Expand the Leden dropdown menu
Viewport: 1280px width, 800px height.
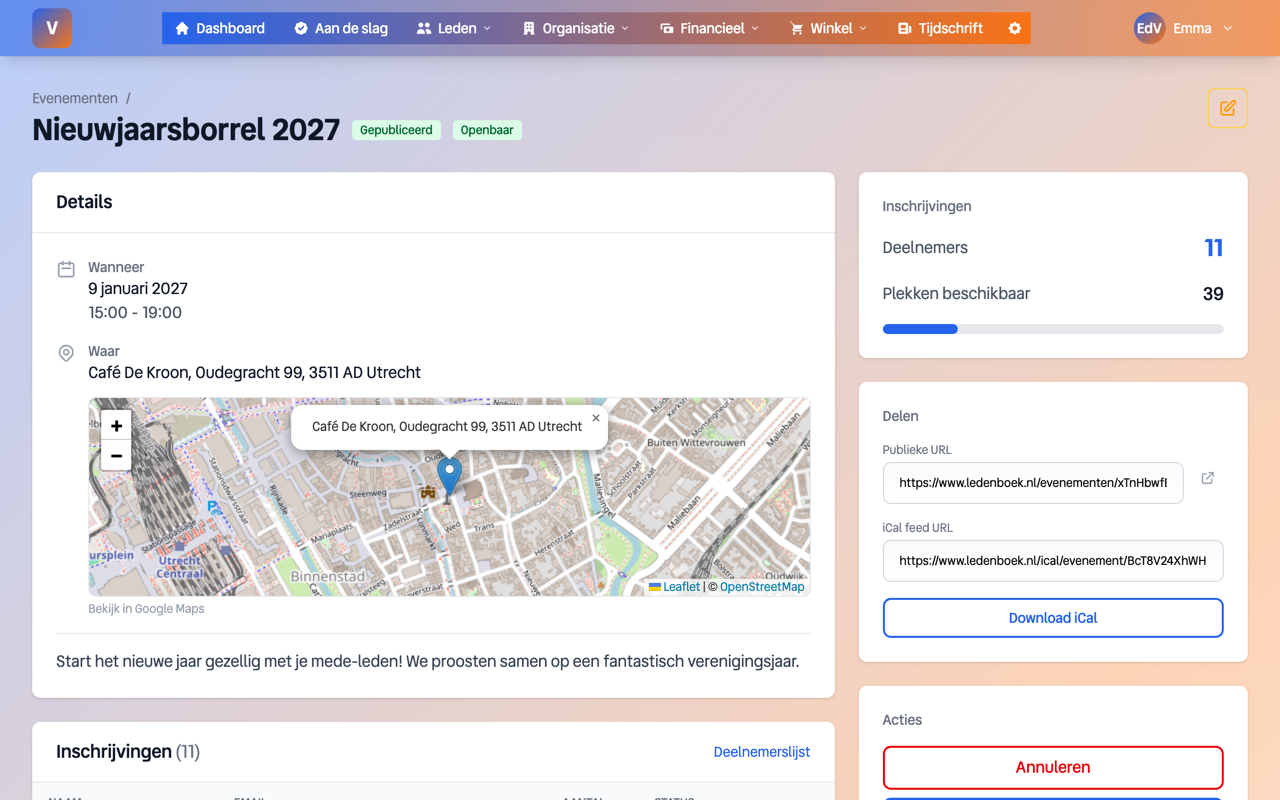(454, 28)
